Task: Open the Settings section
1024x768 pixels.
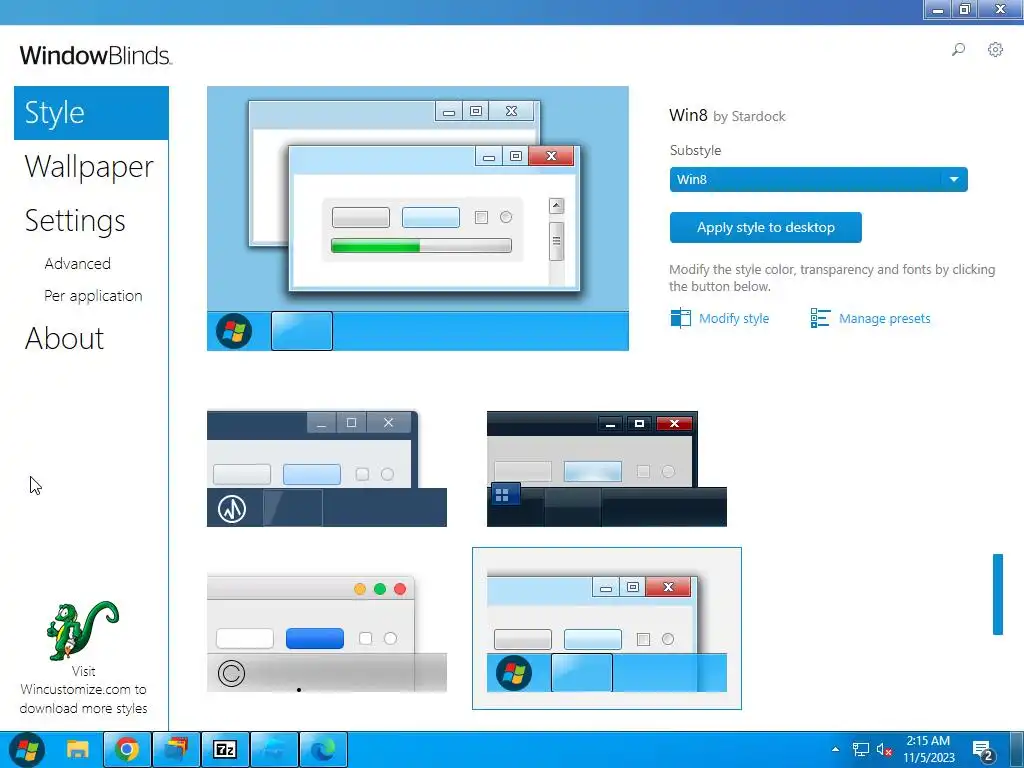Action: click(x=75, y=221)
